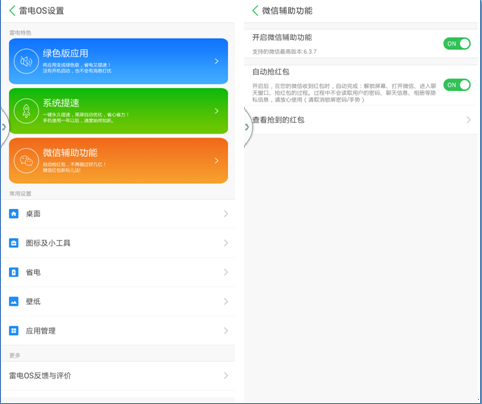Click the rocket icon on 系统提速 card
This screenshot has height=404, width=482.
[26, 111]
